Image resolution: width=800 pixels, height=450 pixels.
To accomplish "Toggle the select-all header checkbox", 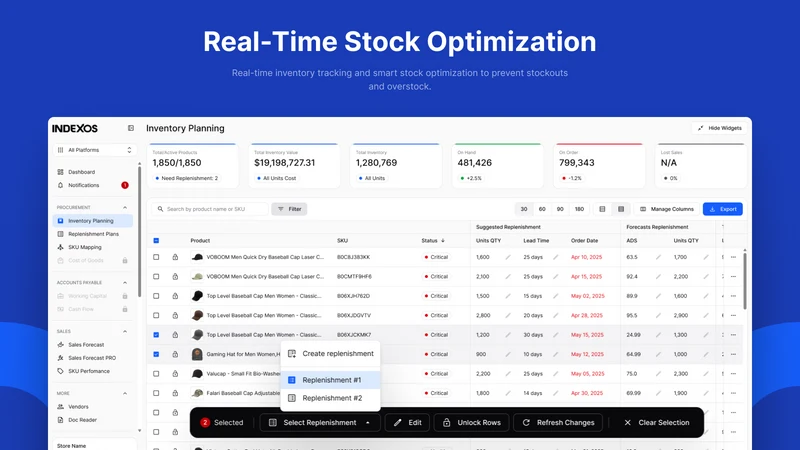I will [156, 240].
